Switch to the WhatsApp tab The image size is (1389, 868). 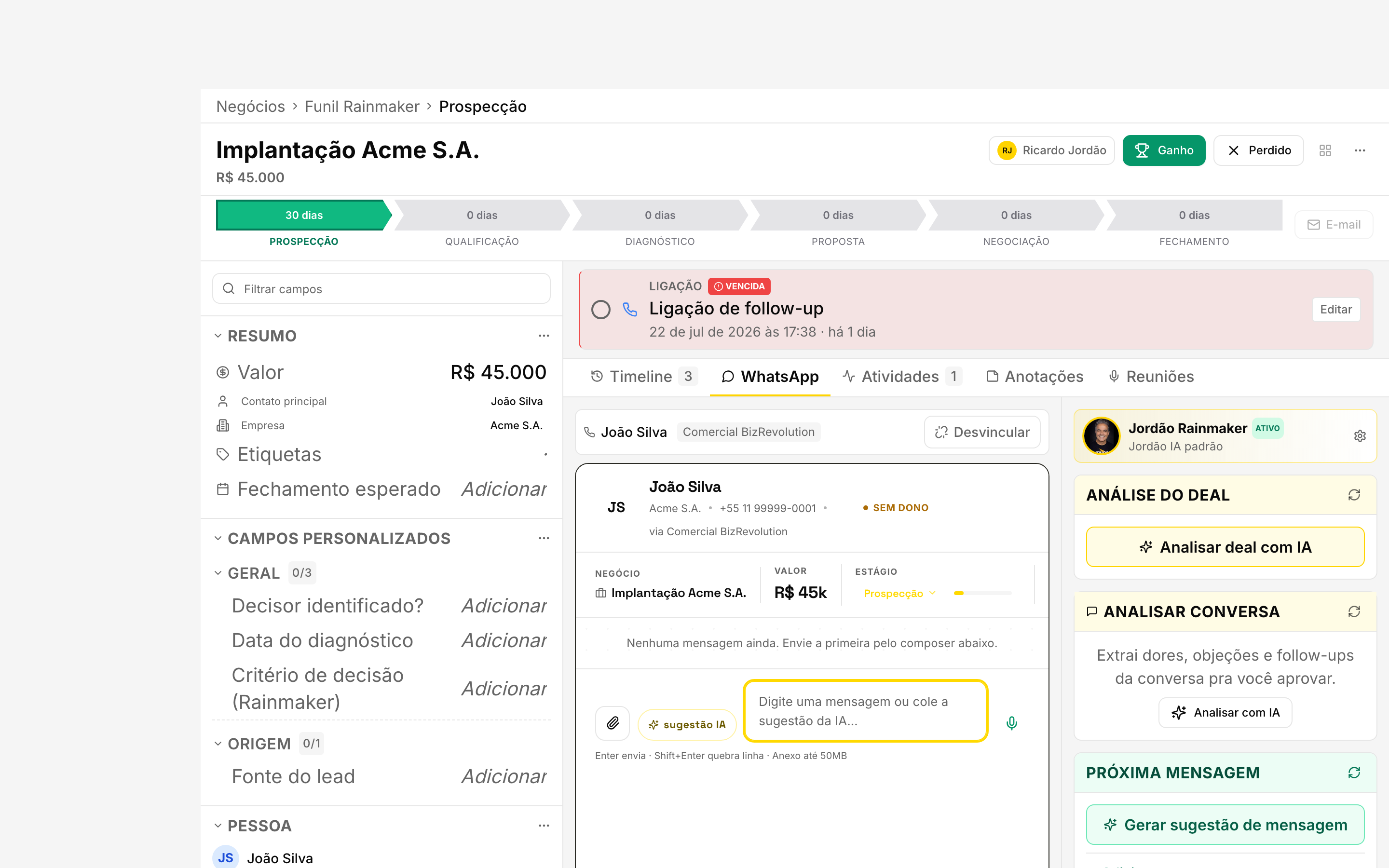click(x=770, y=377)
